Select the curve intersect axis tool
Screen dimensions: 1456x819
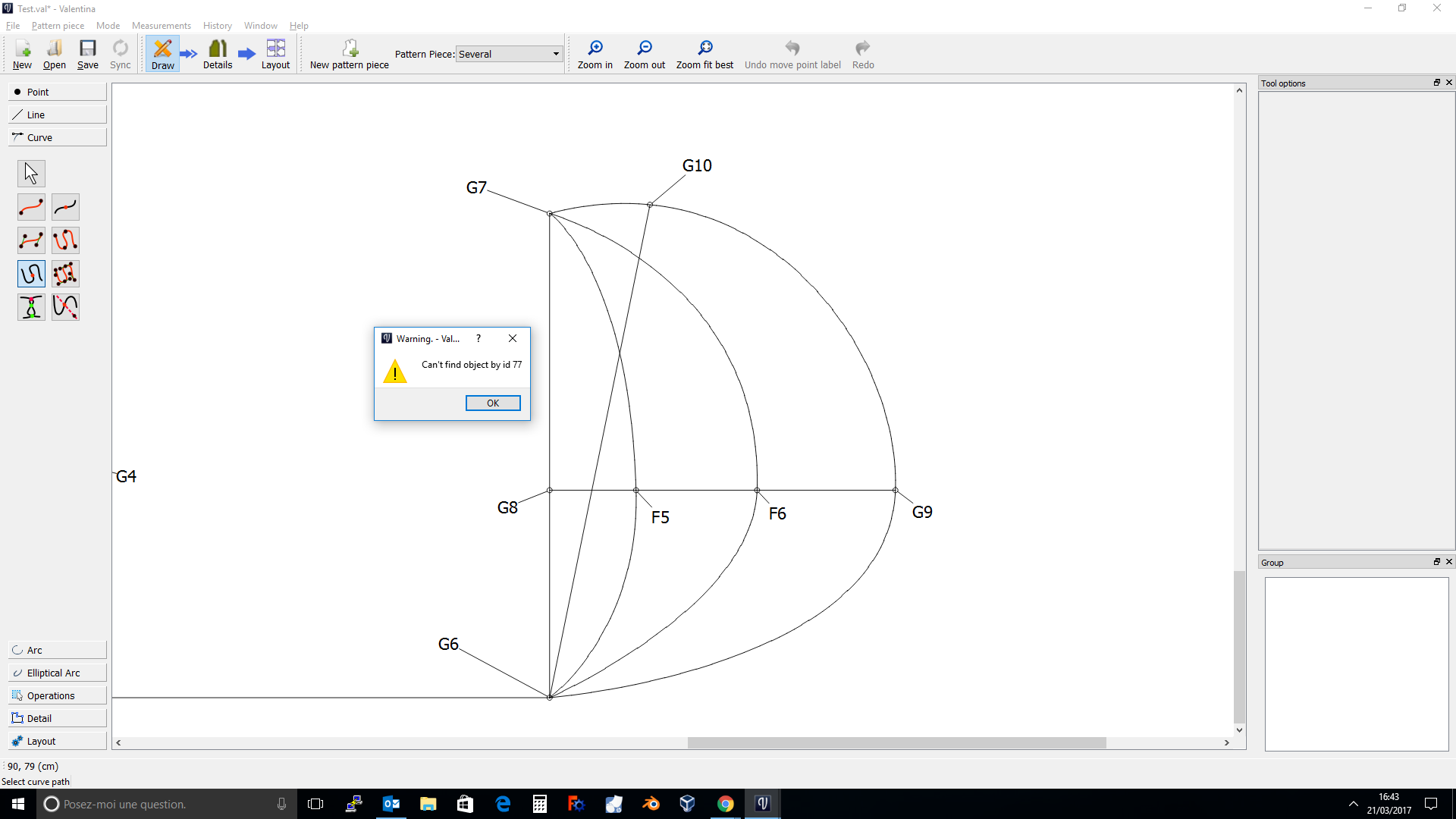point(65,307)
